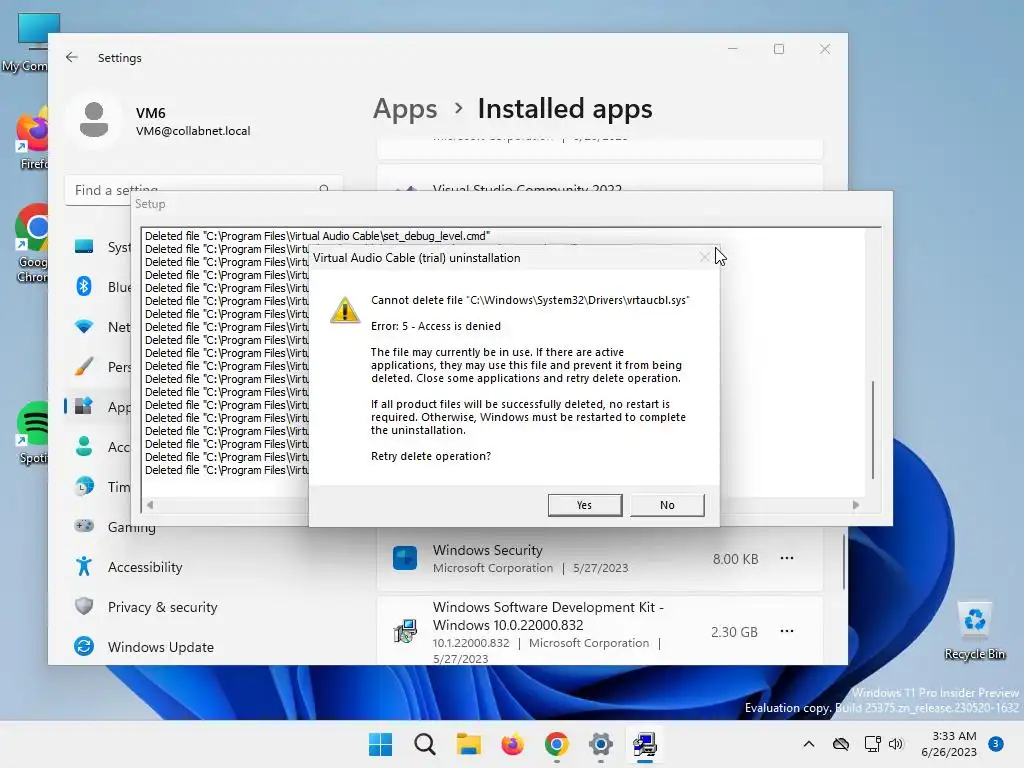Go back with the Settings back arrow
1024x768 pixels.
click(x=72, y=57)
